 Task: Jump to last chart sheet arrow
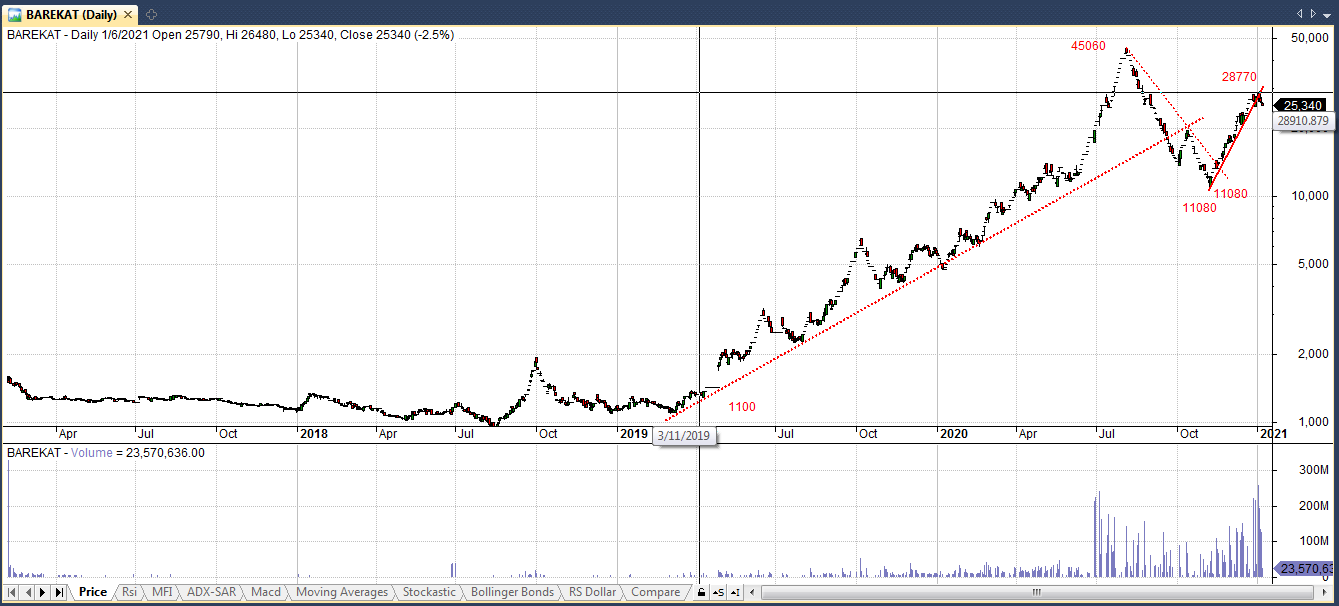tap(59, 592)
